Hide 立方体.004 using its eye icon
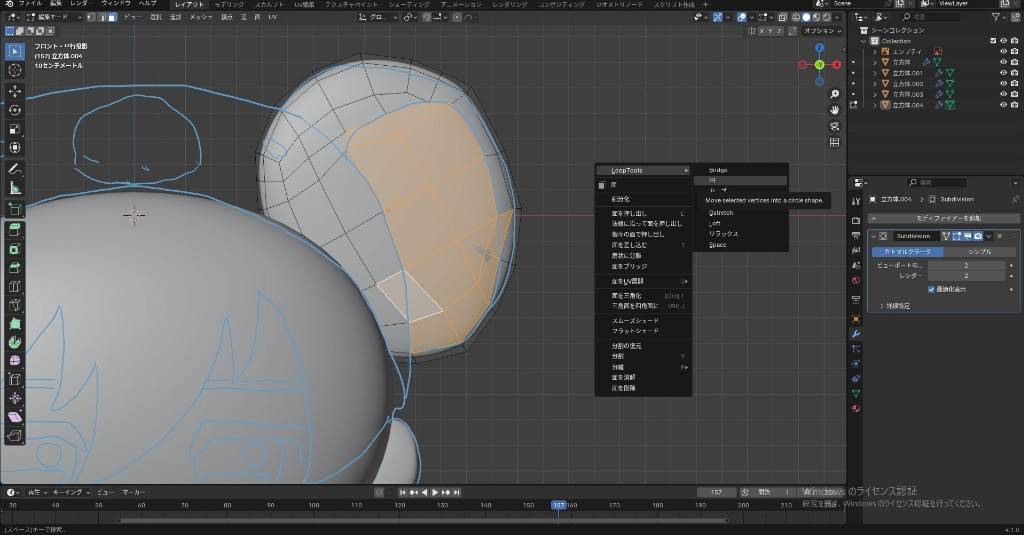Image resolution: width=1024 pixels, height=535 pixels. tap(1003, 105)
